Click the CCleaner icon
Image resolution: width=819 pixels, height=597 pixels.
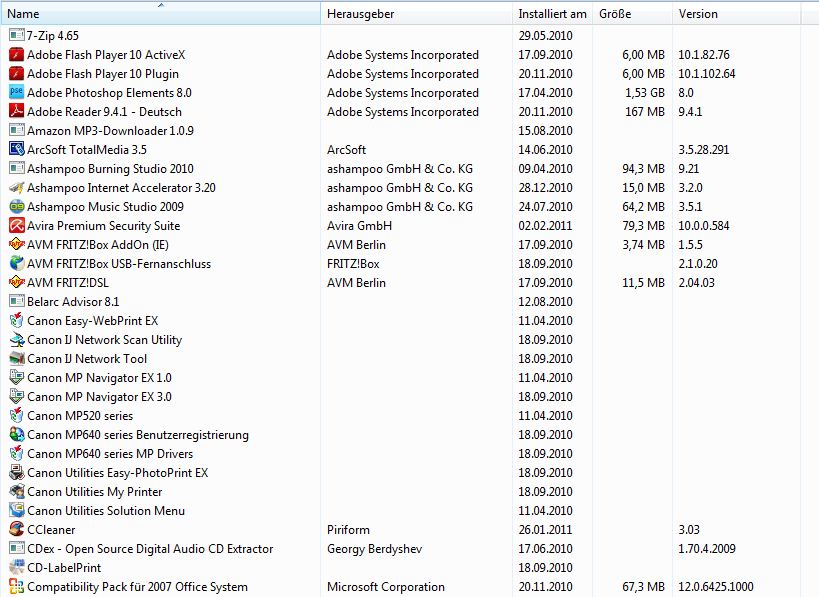coord(17,530)
